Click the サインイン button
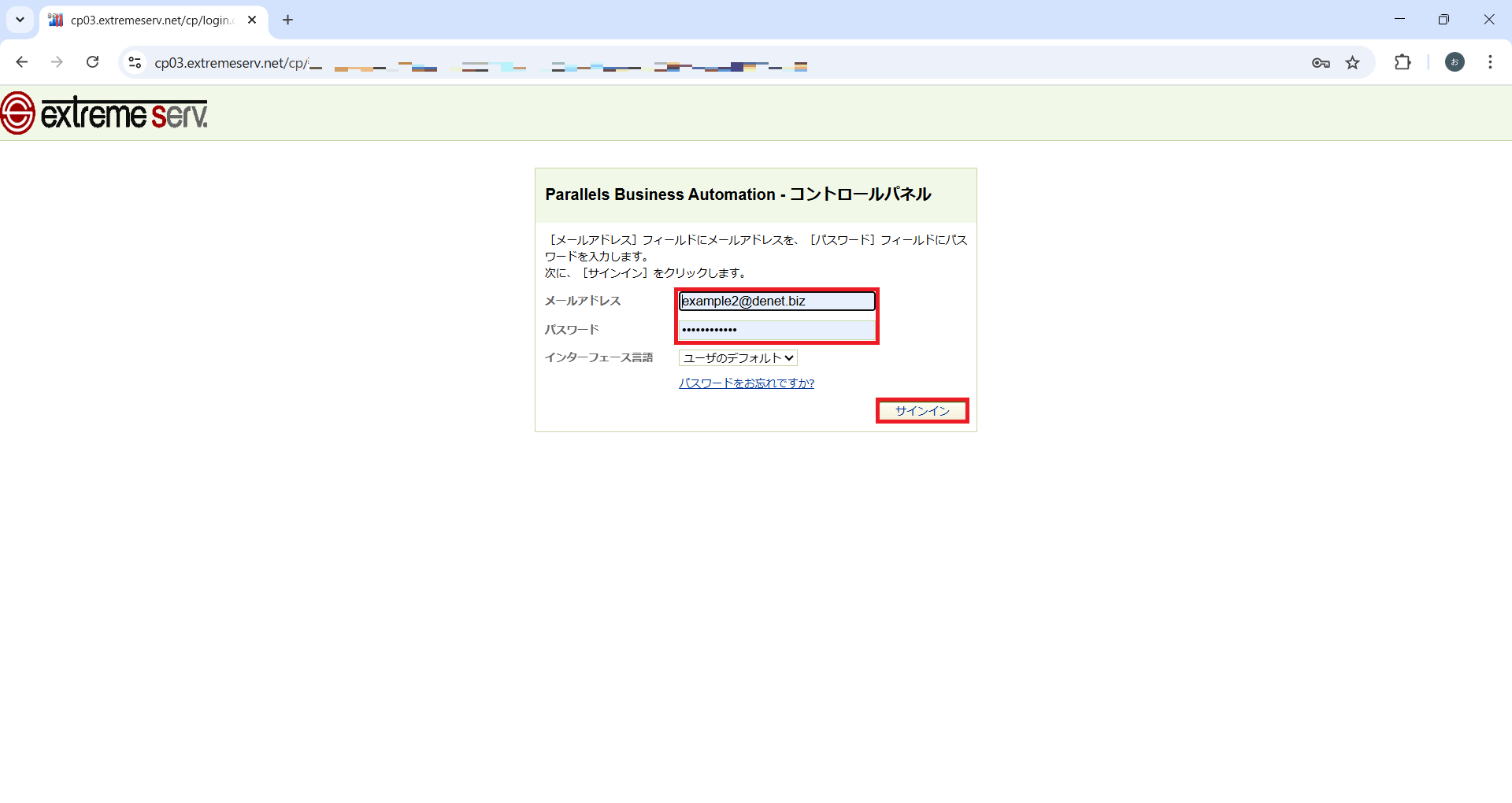This screenshot has width=1512, height=803. coord(922,411)
